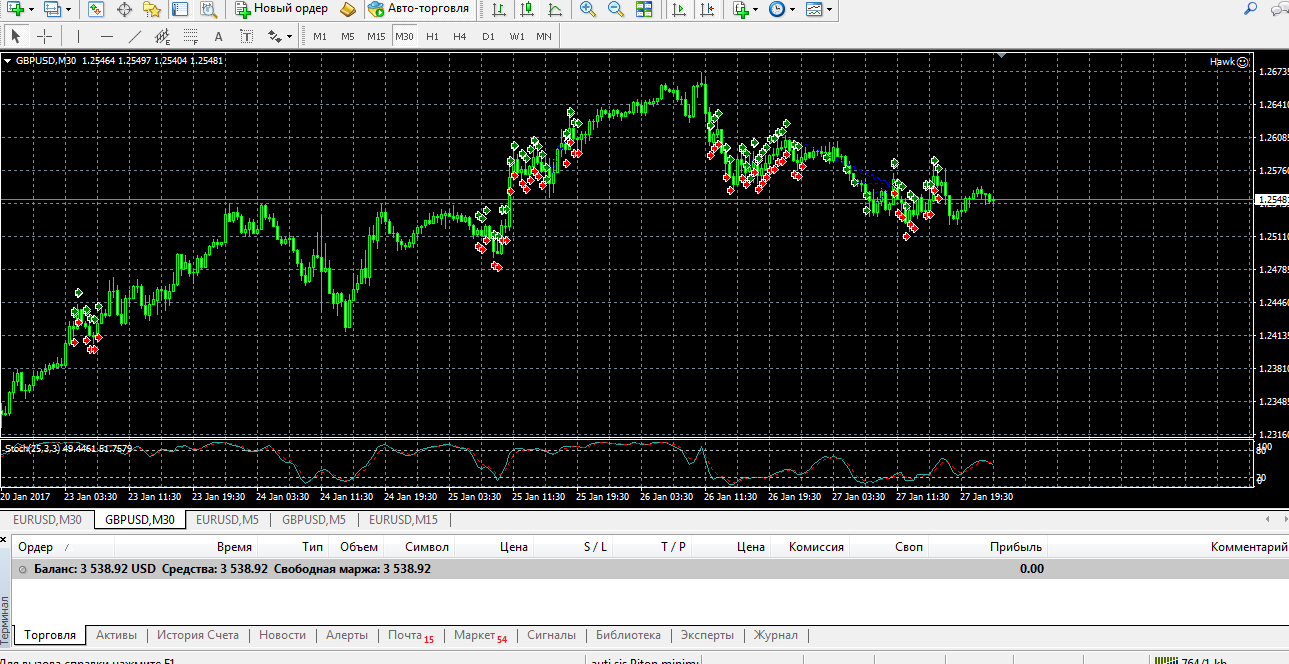The height and width of the screenshot is (664, 1289).
Task: Select the Trendline drawing tool
Action: tap(135, 36)
